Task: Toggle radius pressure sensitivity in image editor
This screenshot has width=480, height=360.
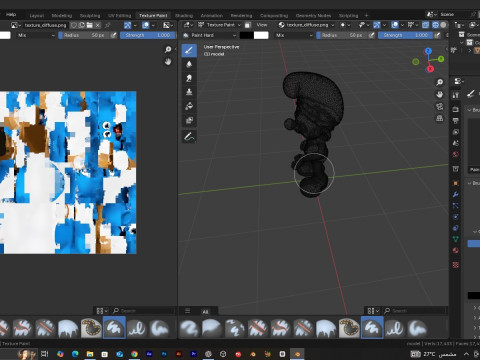Action: [114, 35]
